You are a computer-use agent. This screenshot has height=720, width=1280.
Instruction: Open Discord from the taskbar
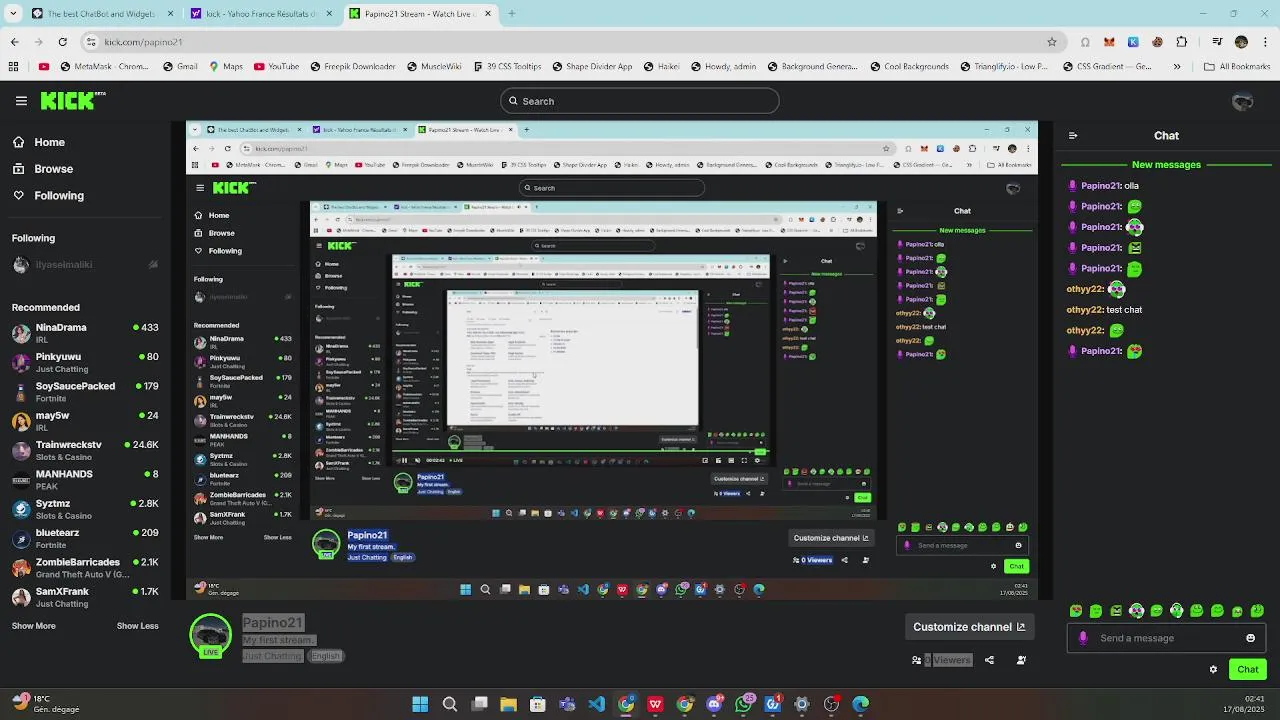coord(714,704)
